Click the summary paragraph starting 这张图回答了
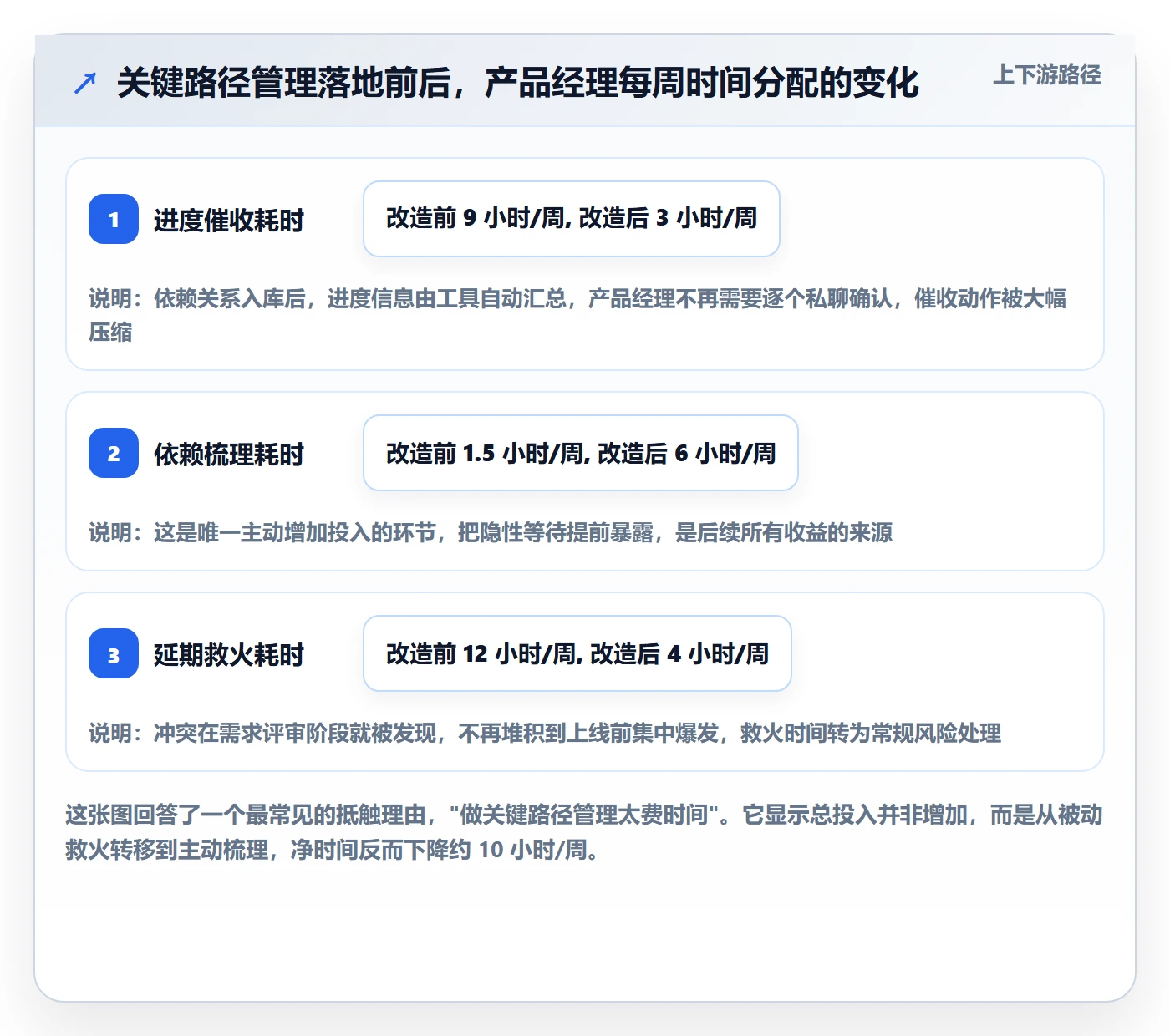This screenshot has width=1170, height=1036. coord(584,832)
